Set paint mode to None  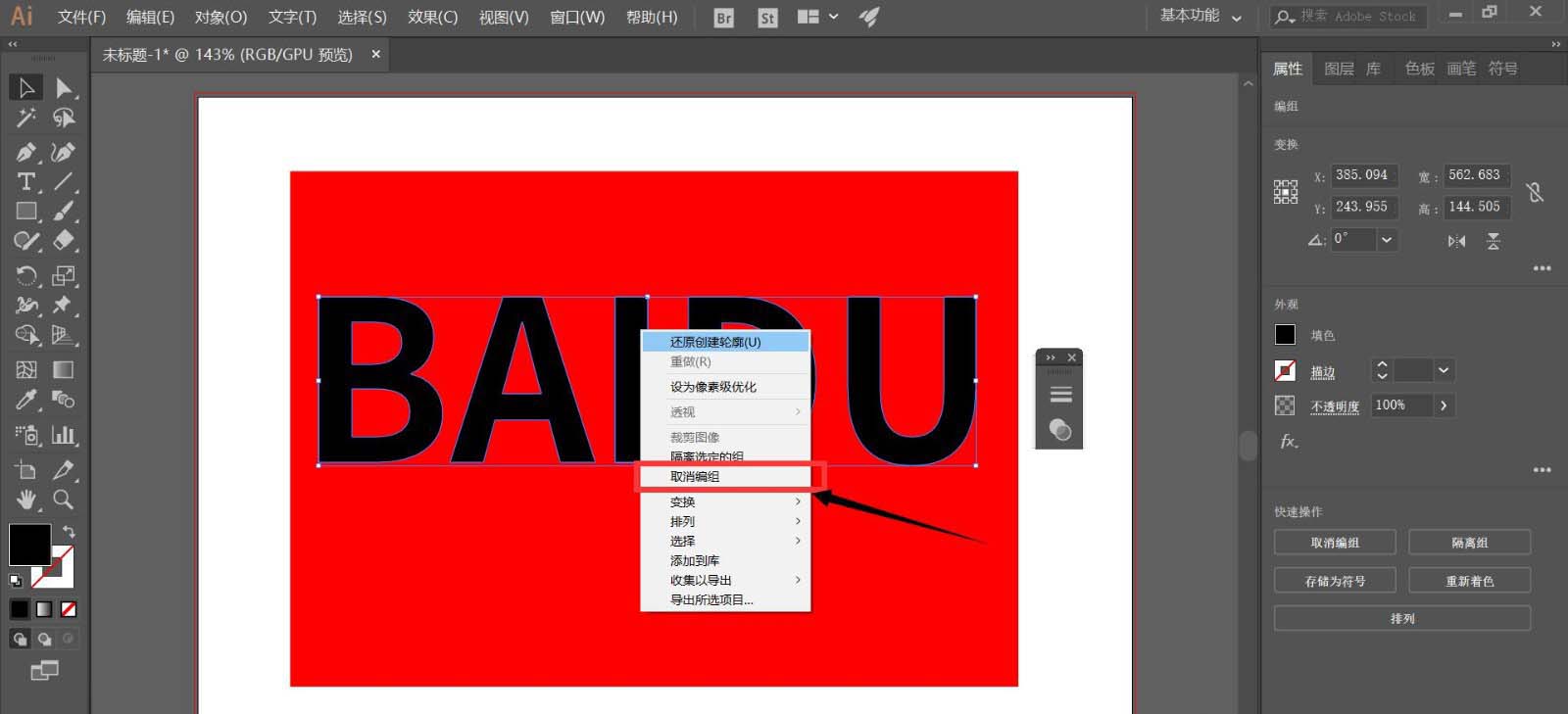(69, 609)
